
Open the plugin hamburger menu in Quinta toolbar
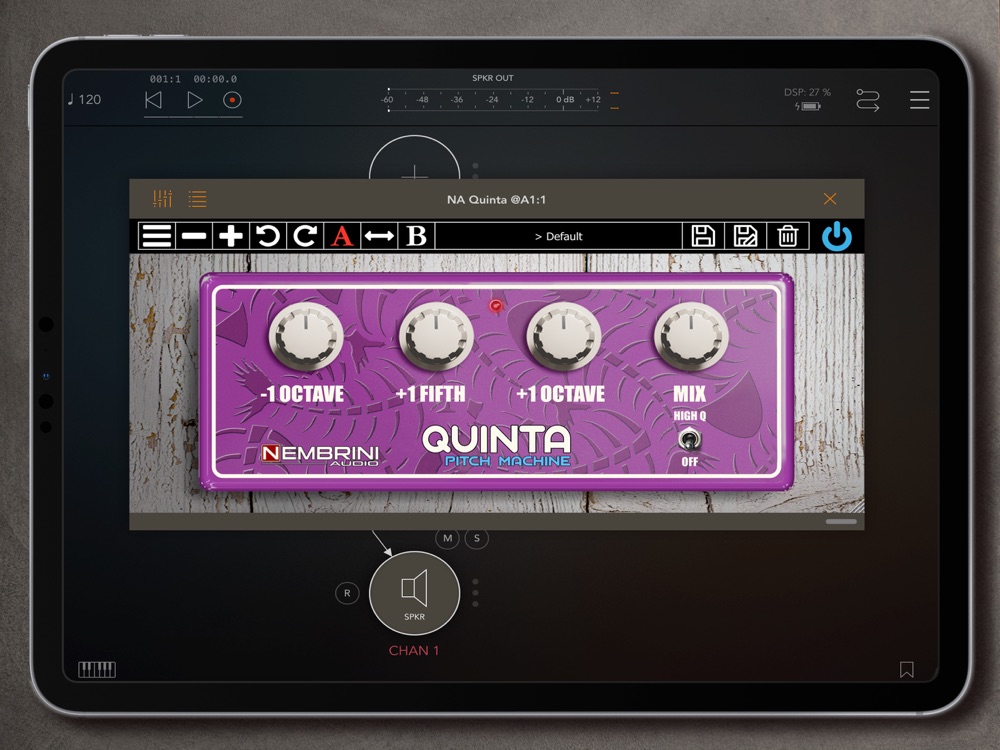click(x=157, y=236)
